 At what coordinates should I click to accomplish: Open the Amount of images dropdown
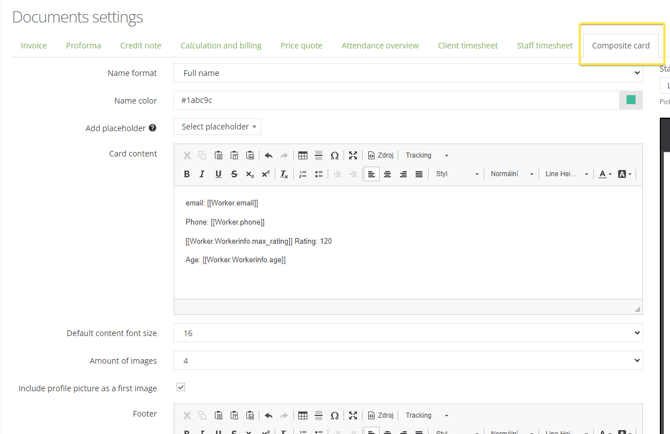[407, 360]
